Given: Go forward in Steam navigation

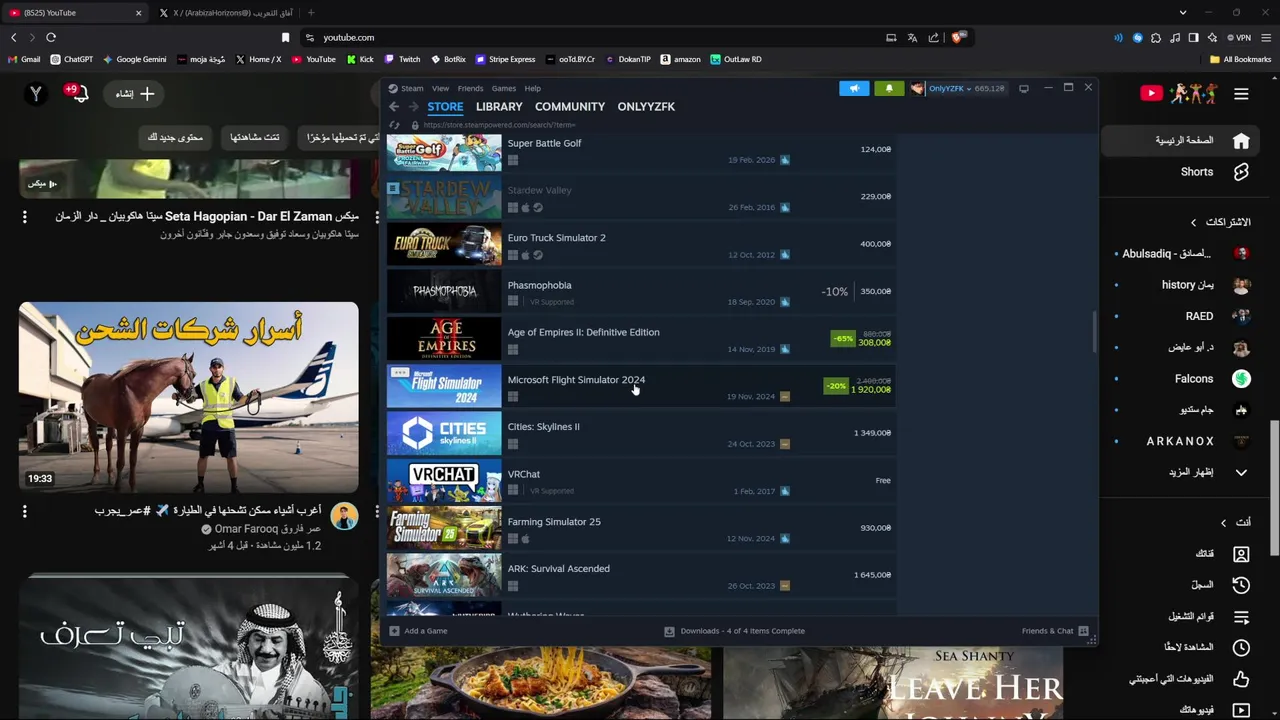Looking at the screenshot, I should (414, 106).
